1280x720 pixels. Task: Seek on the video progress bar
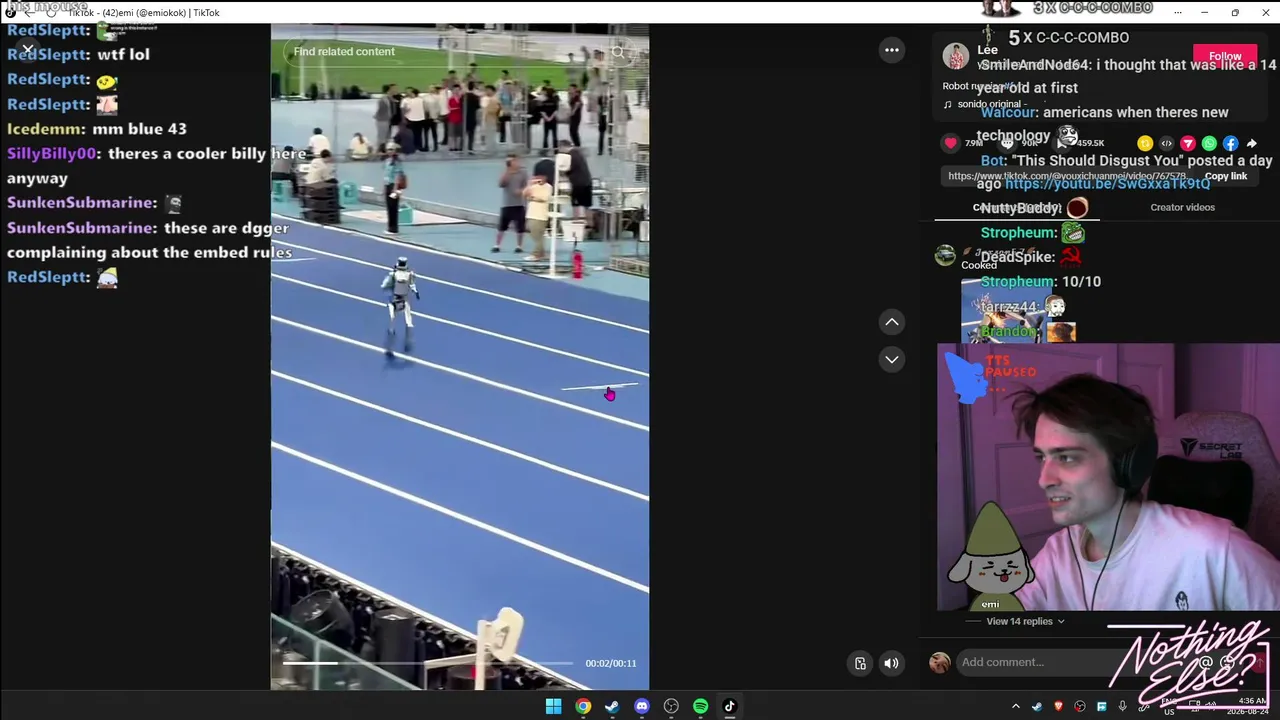428,663
